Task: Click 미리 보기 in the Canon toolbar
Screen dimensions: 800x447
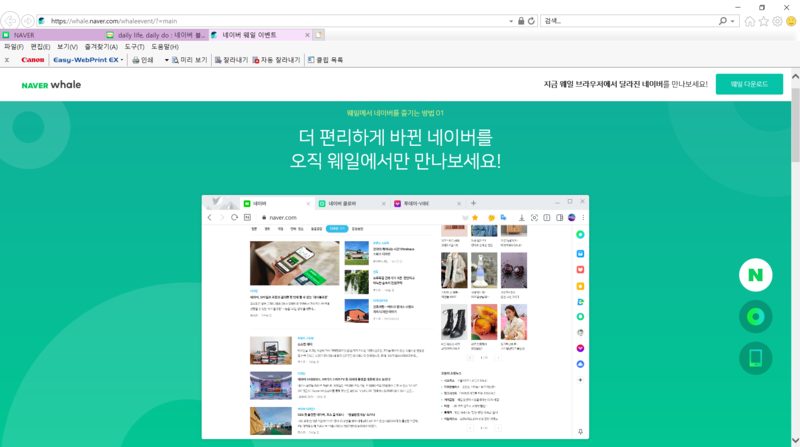Action: [x=189, y=60]
